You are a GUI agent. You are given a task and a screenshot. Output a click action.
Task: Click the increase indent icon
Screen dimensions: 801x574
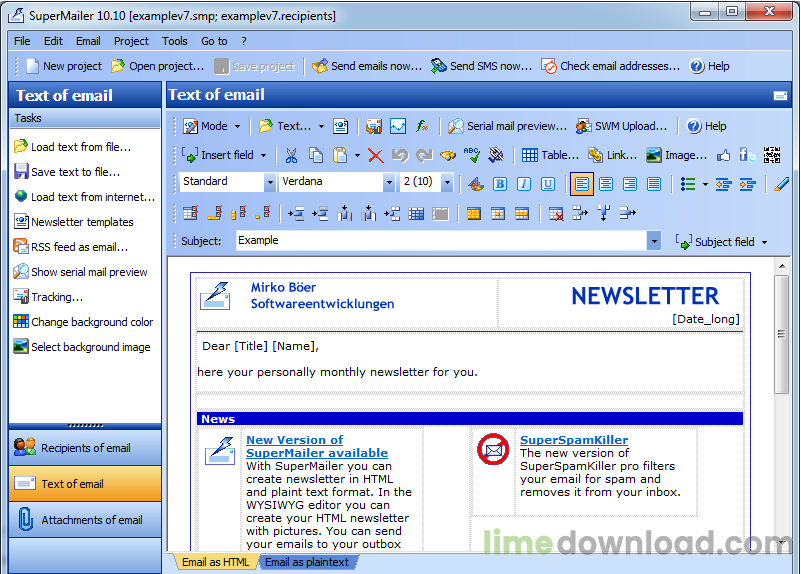[747, 184]
